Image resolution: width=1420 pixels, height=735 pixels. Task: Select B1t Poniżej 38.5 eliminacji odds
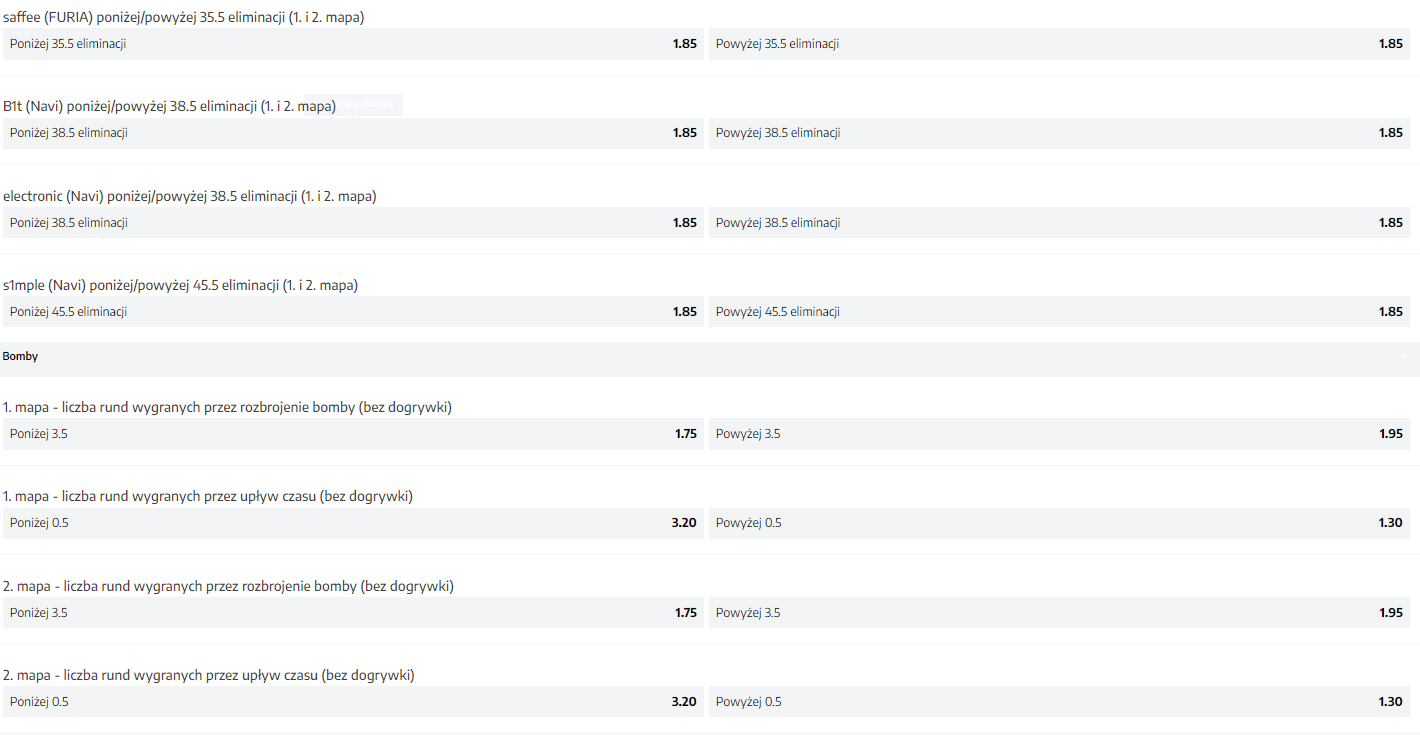pos(353,133)
